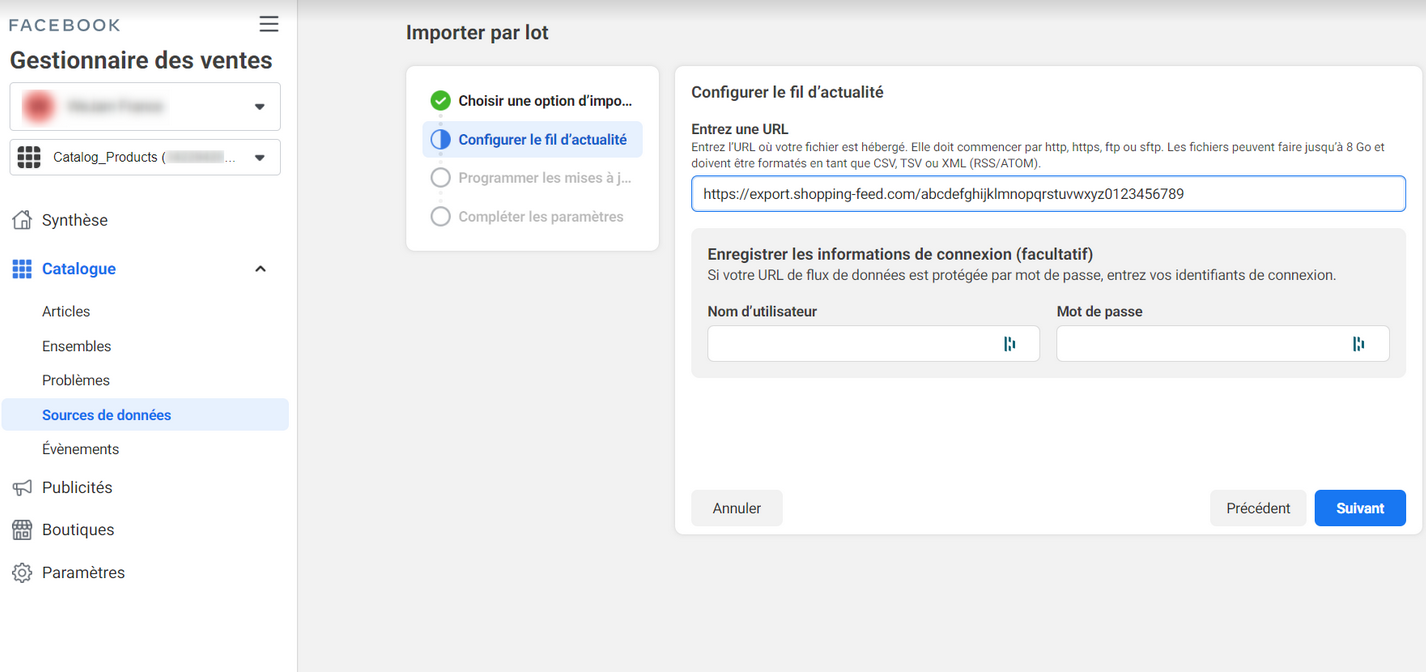Open the Catalog_Products catalog dropdown
Image resolution: width=1426 pixels, height=672 pixels.
(145, 157)
